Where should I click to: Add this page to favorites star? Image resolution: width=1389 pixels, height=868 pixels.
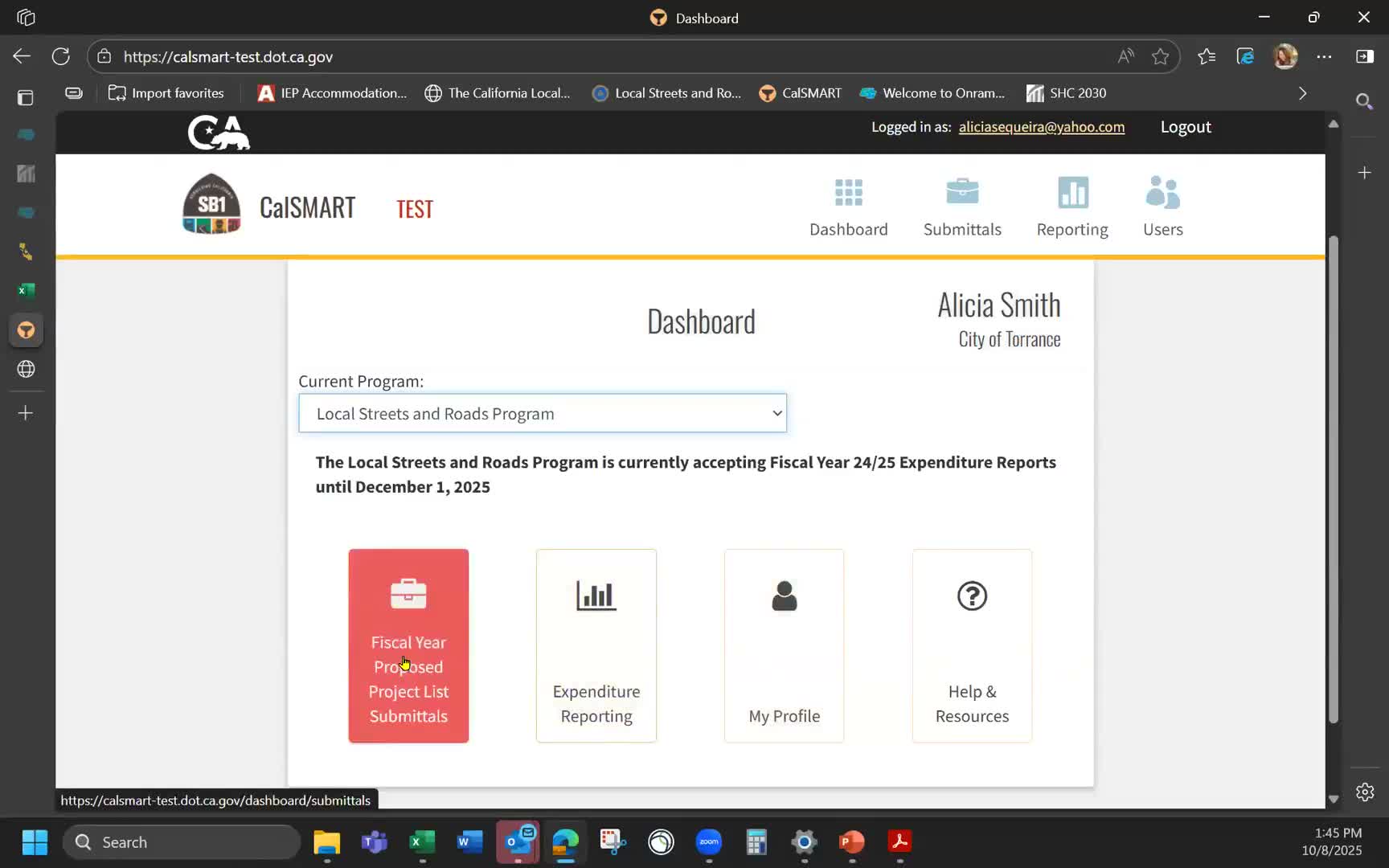point(1160,56)
